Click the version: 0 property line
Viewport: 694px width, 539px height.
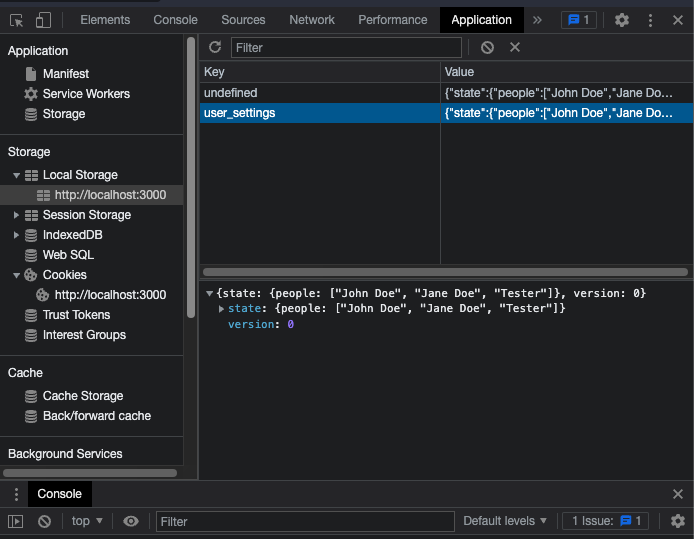tap(261, 324)
